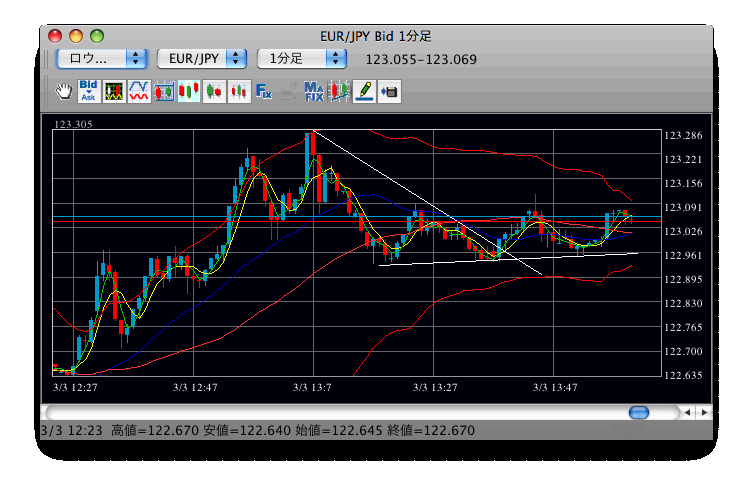Click the 高値=122.670 status bar value
Screen dimensions: 753x495
click(x=155, y=430)
